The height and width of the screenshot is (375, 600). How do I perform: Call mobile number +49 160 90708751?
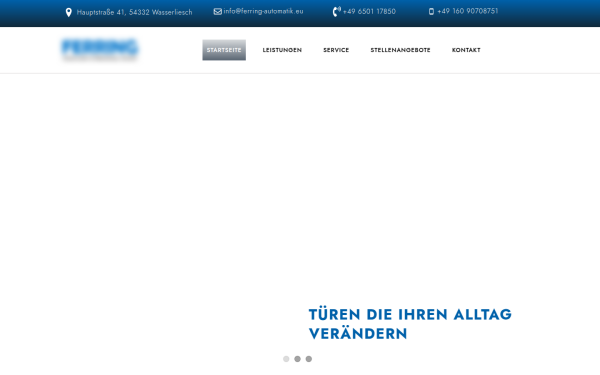coord(468,11)
